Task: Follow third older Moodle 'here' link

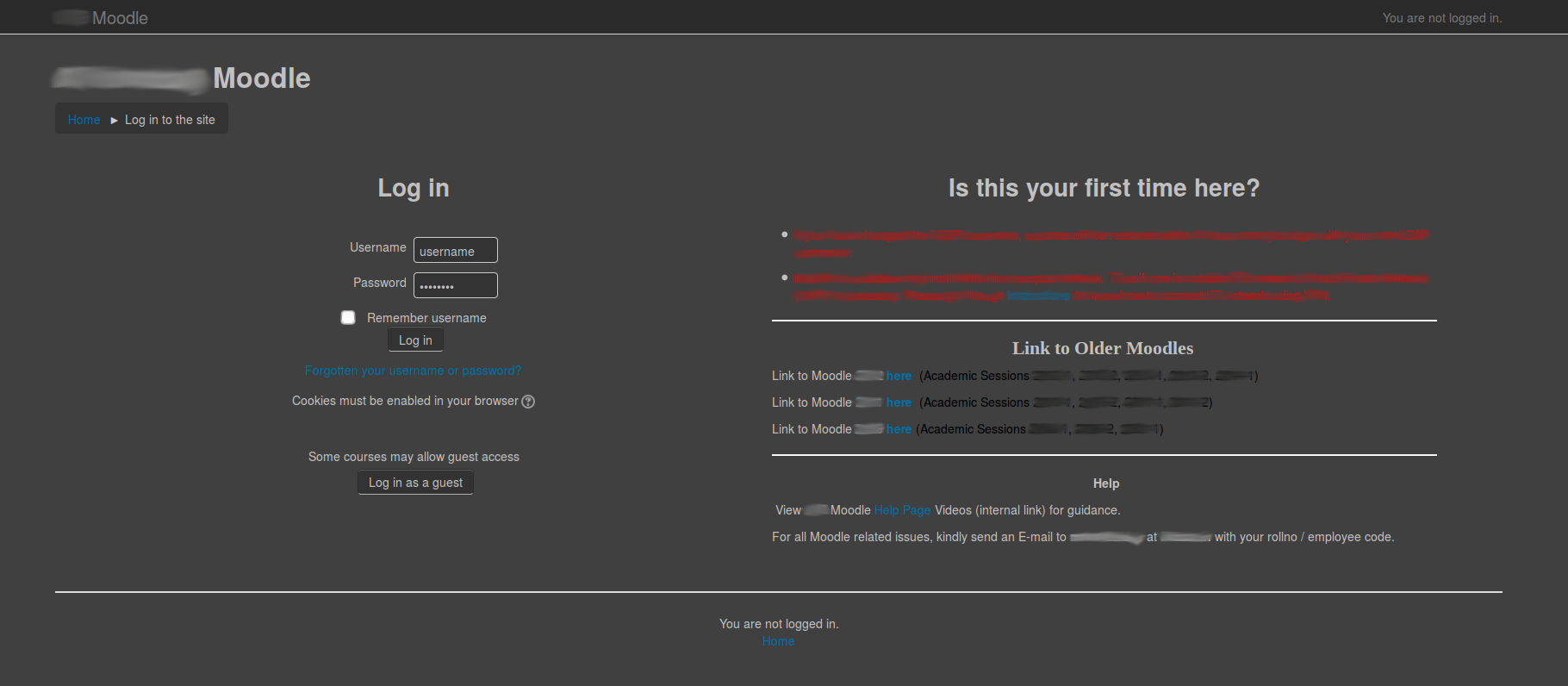Action: (899, 429)
